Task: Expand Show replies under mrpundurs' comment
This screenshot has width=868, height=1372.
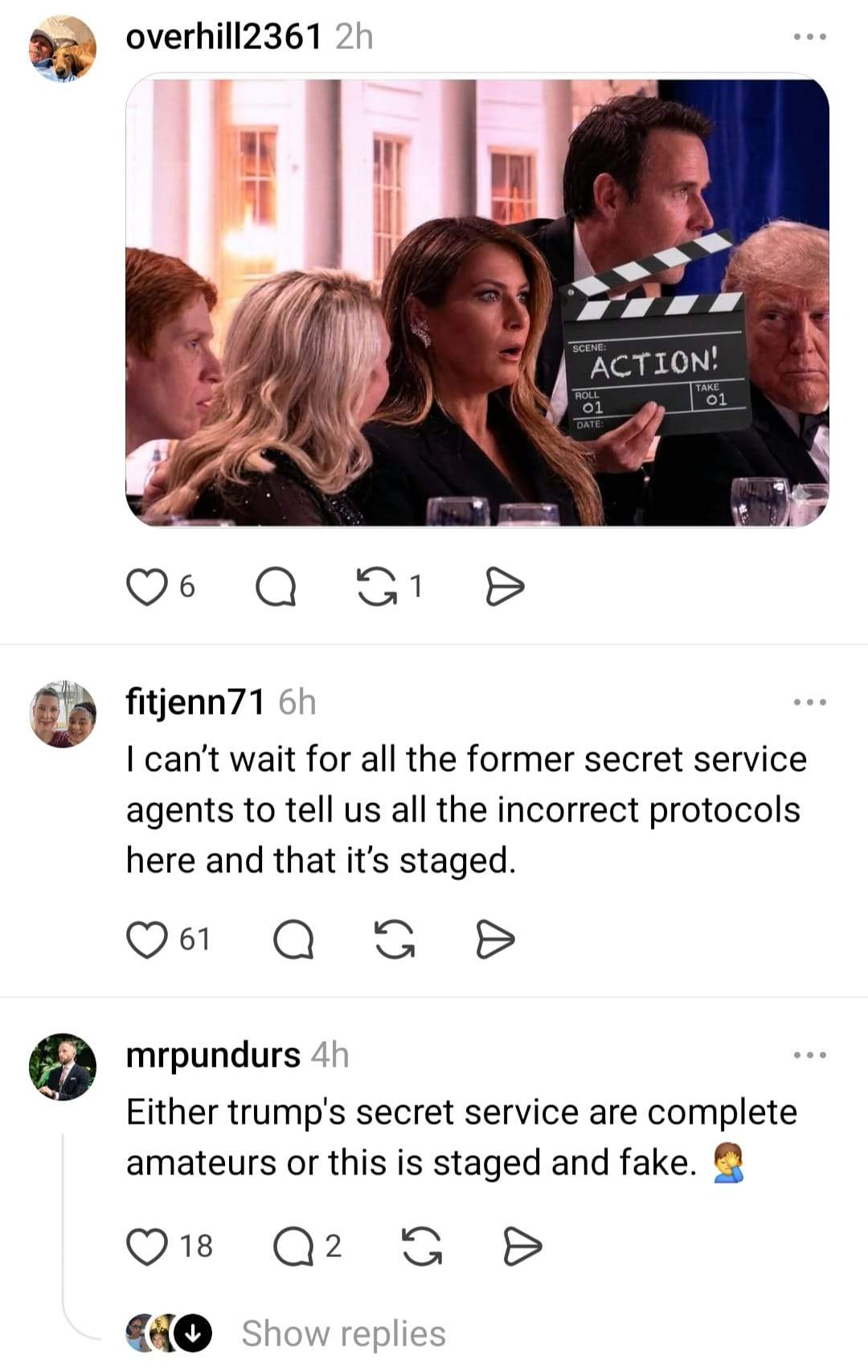Action: point(343,1333)
